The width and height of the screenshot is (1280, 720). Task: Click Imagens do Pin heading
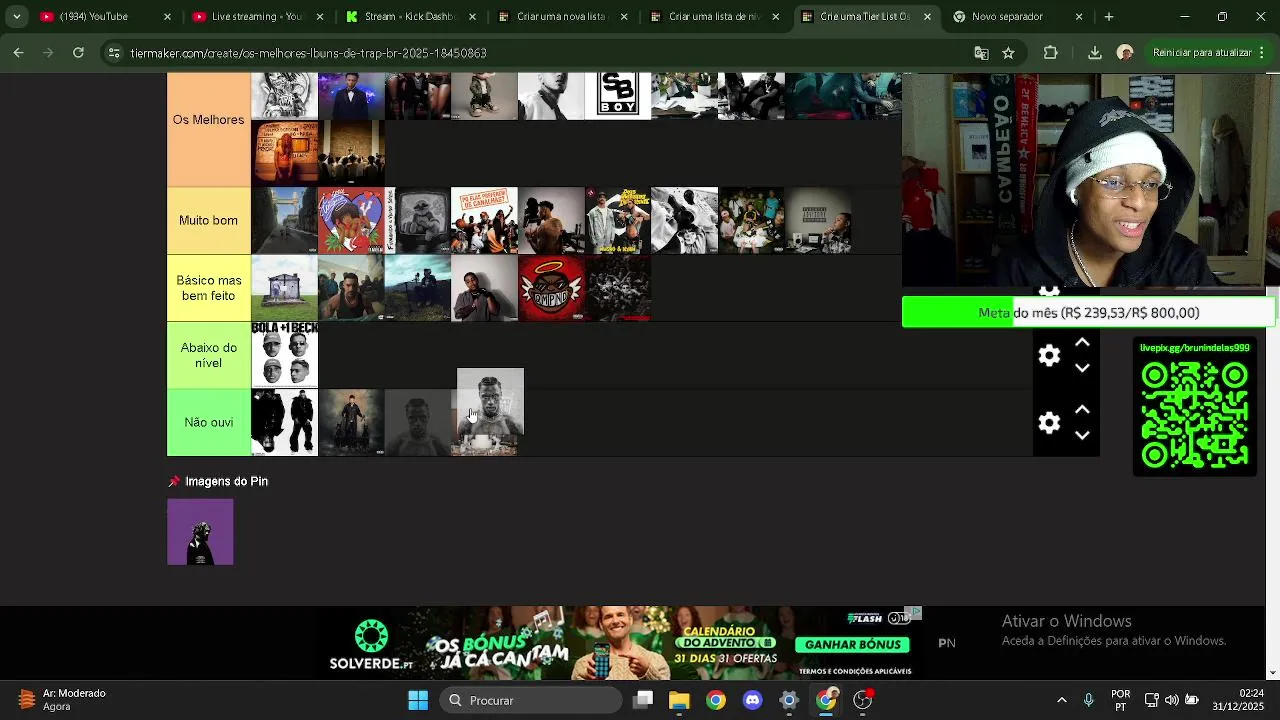click(x=226, y=481)
